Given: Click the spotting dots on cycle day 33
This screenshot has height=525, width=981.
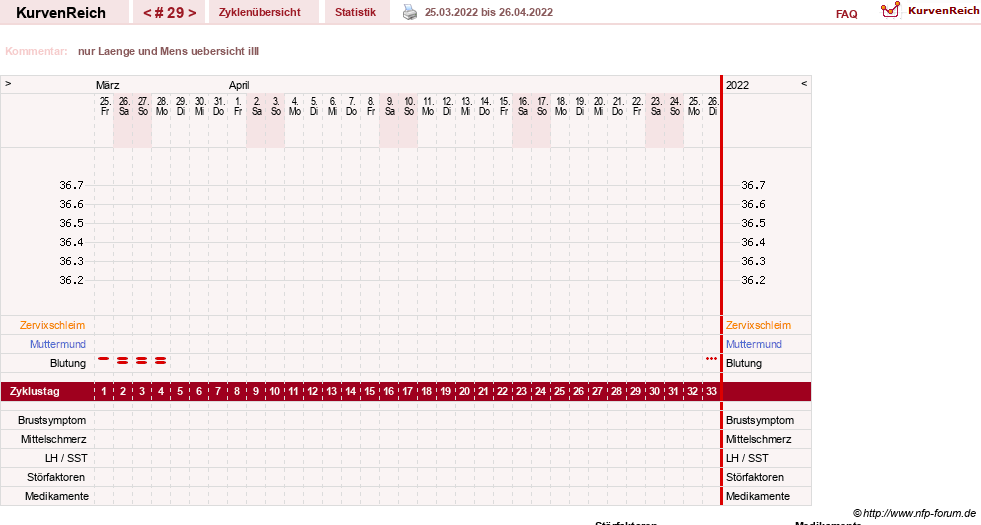Looking at the screenshot, I should pos(711,359).
